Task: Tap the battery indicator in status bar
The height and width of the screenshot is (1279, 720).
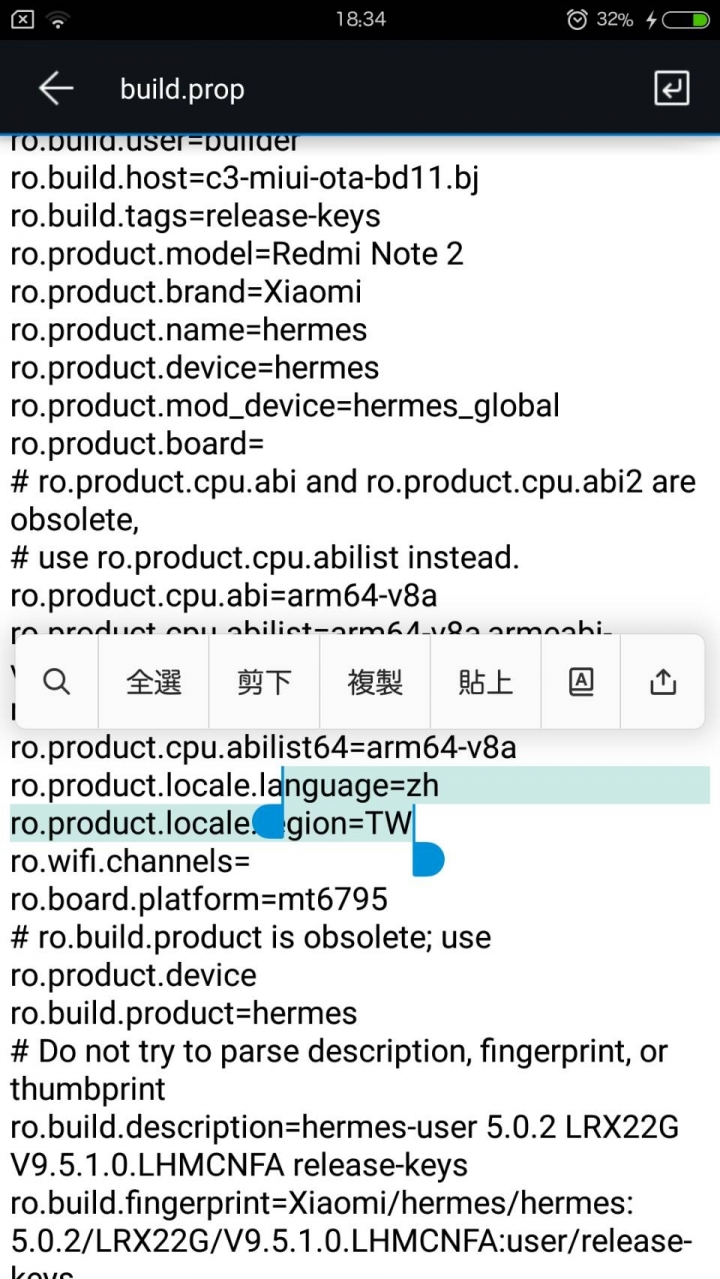Action: [685, 19]
